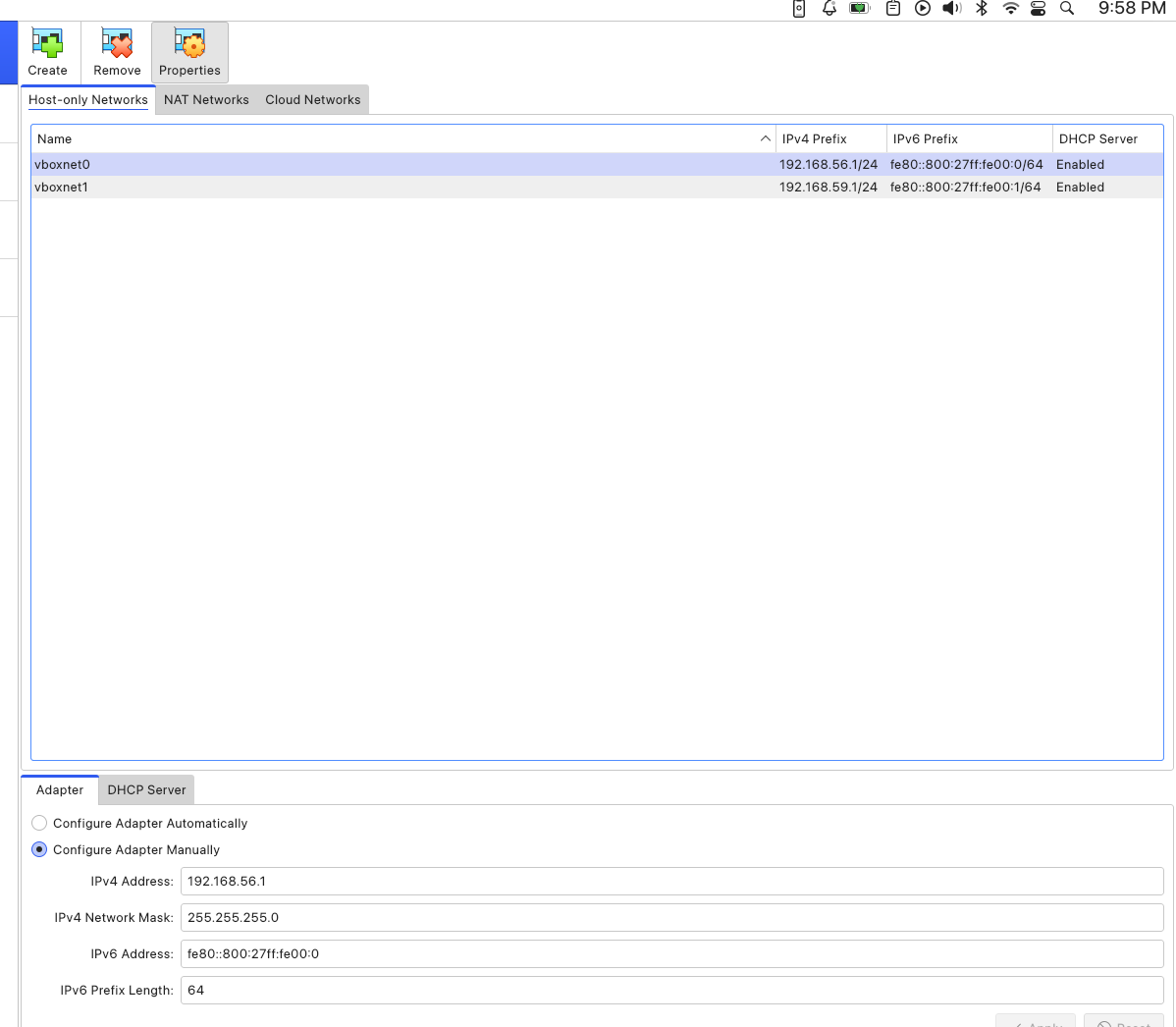Screen dimensions: 1176x1027
Task: Select Configure Adapter Manually
Action: (x=39, y=849)
